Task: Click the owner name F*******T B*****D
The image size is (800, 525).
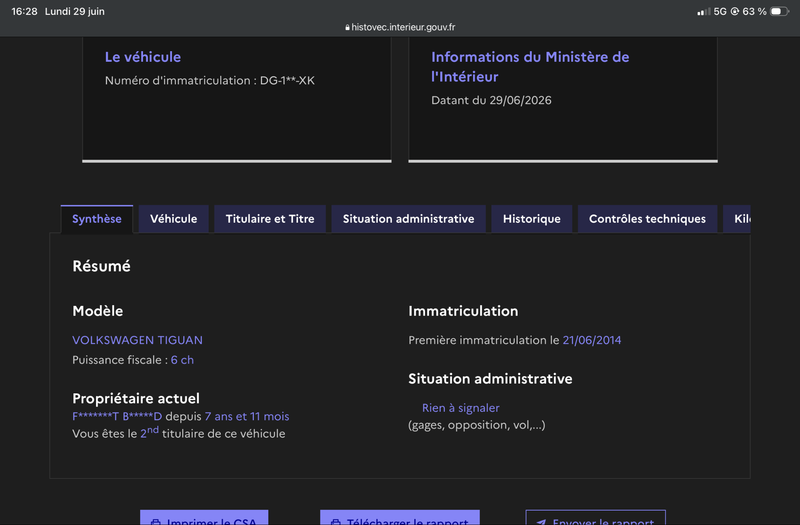Action: [x=117, y=416]
